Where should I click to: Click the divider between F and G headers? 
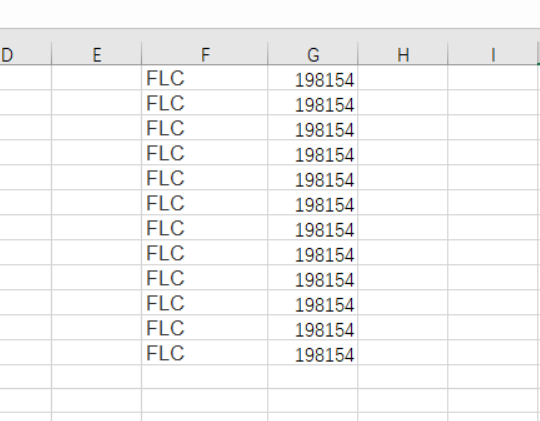click(x=268, y=53)
